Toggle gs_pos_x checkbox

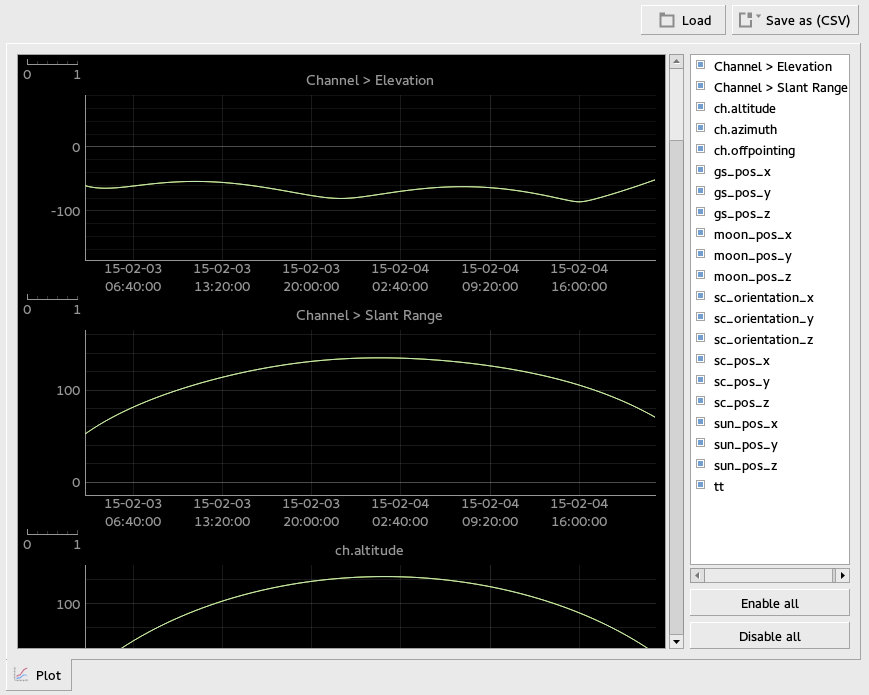(x=701, y=171)
